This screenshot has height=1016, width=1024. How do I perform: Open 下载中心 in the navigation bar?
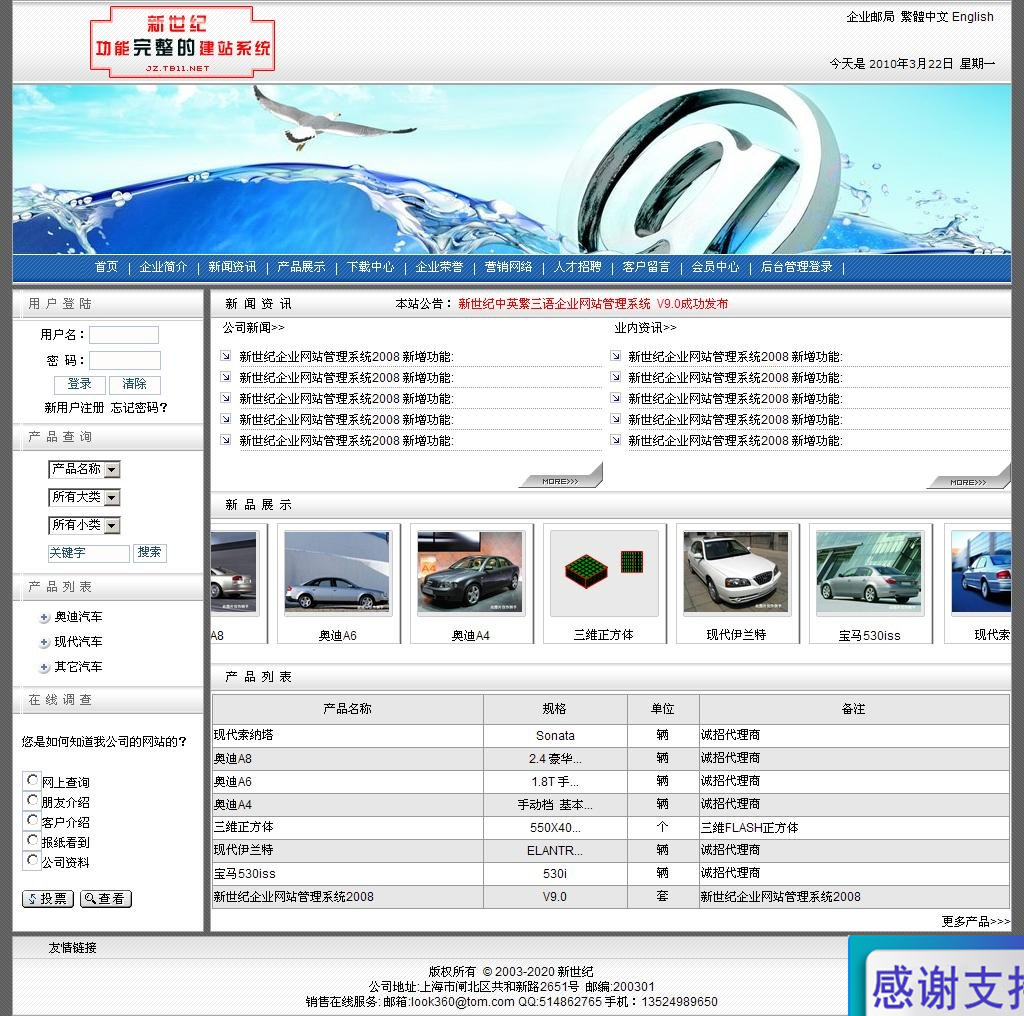(x=370, y=267)
